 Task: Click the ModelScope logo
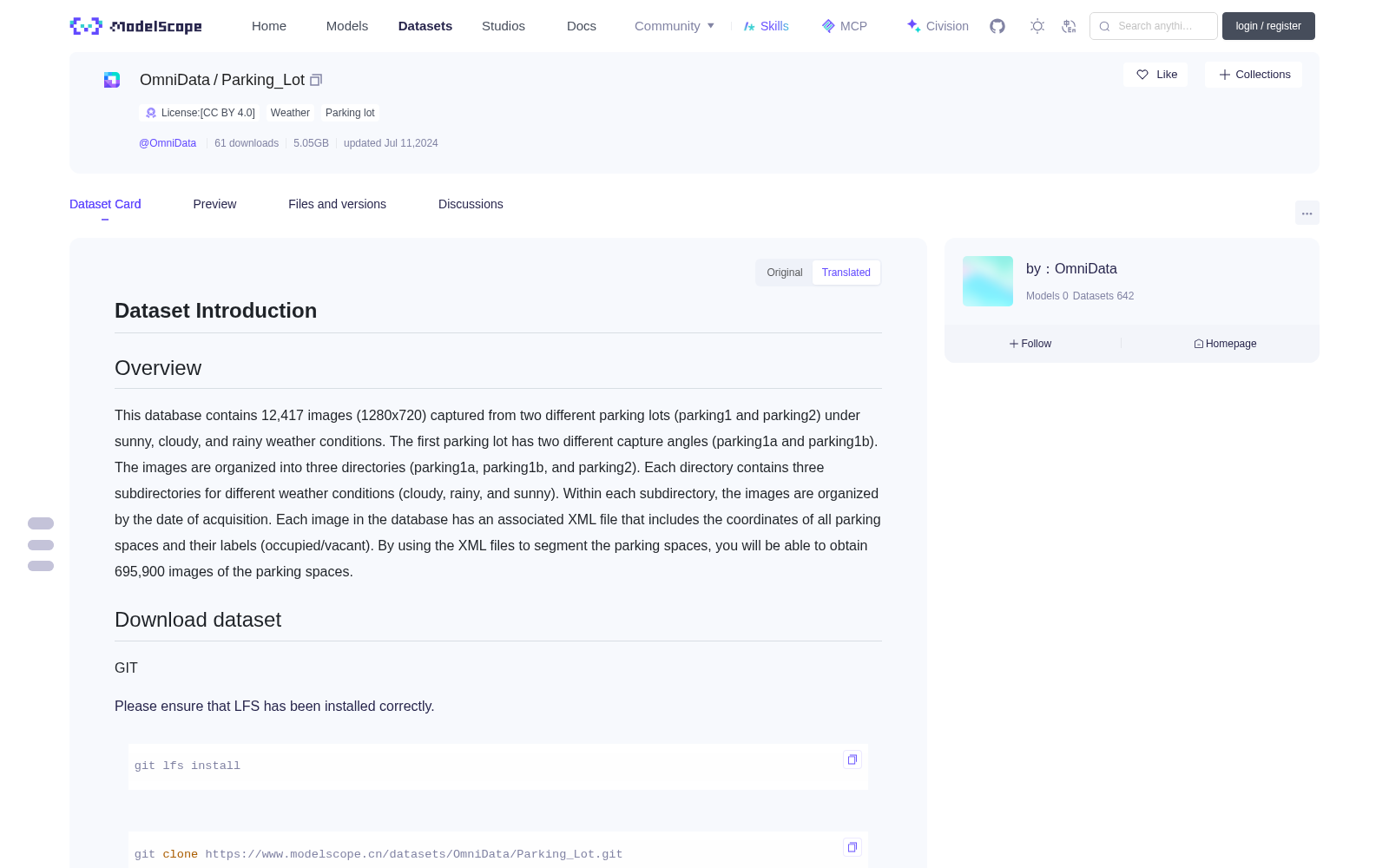pos(136,26)
